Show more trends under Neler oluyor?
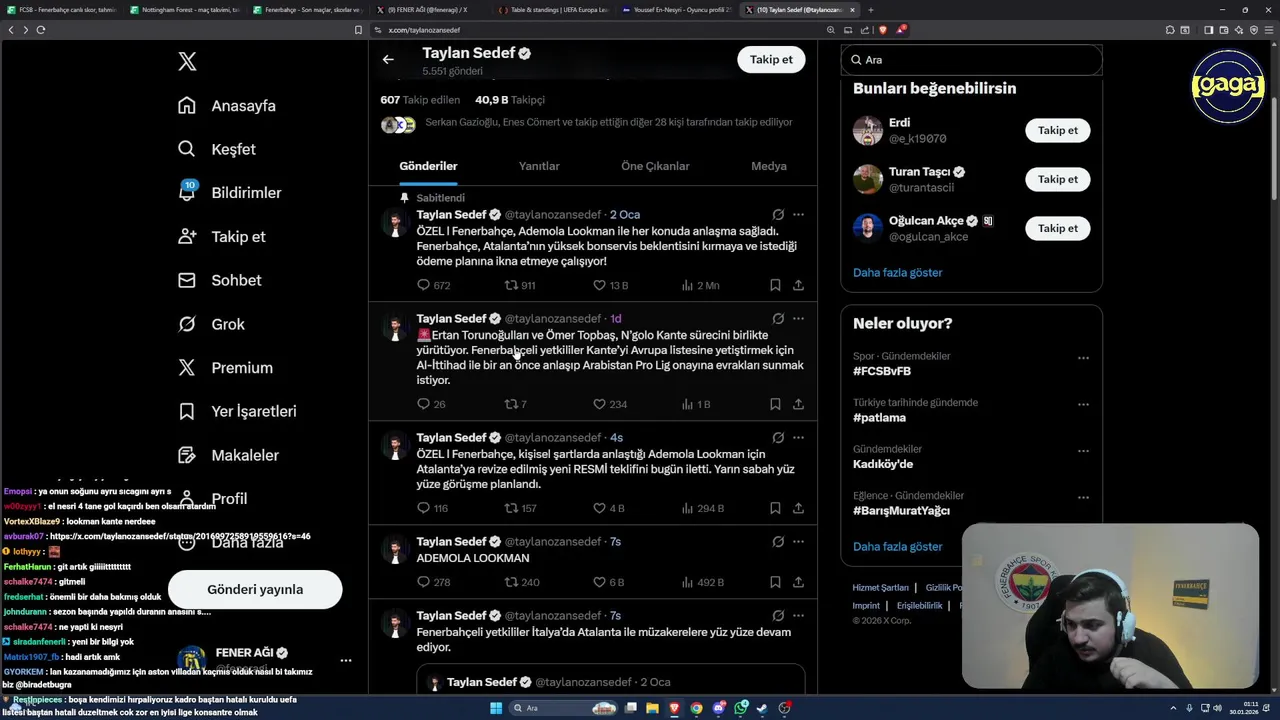This screenshot has height=720, width=1280. pos(897,546)
